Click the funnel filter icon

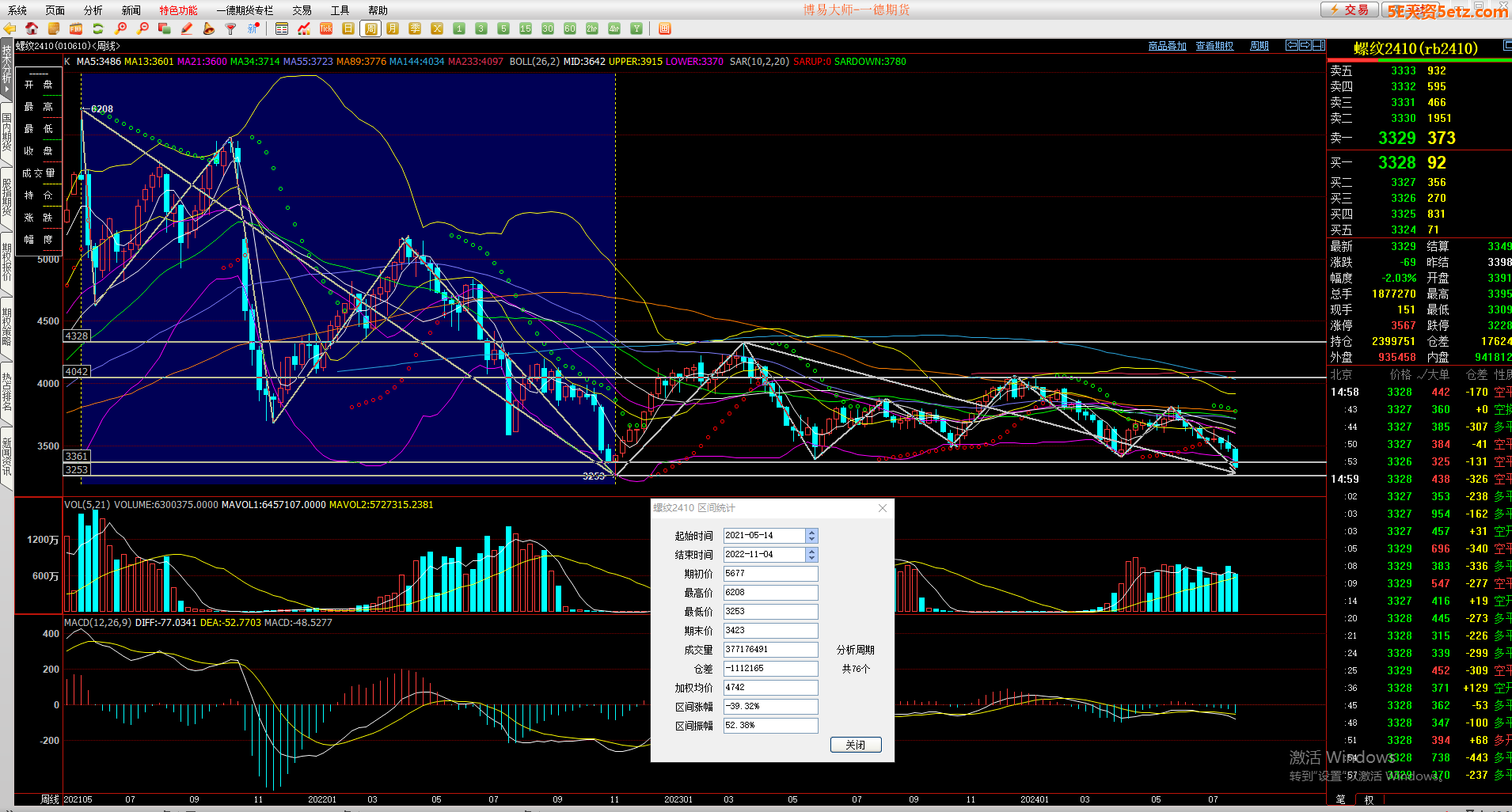coord(230,28)
